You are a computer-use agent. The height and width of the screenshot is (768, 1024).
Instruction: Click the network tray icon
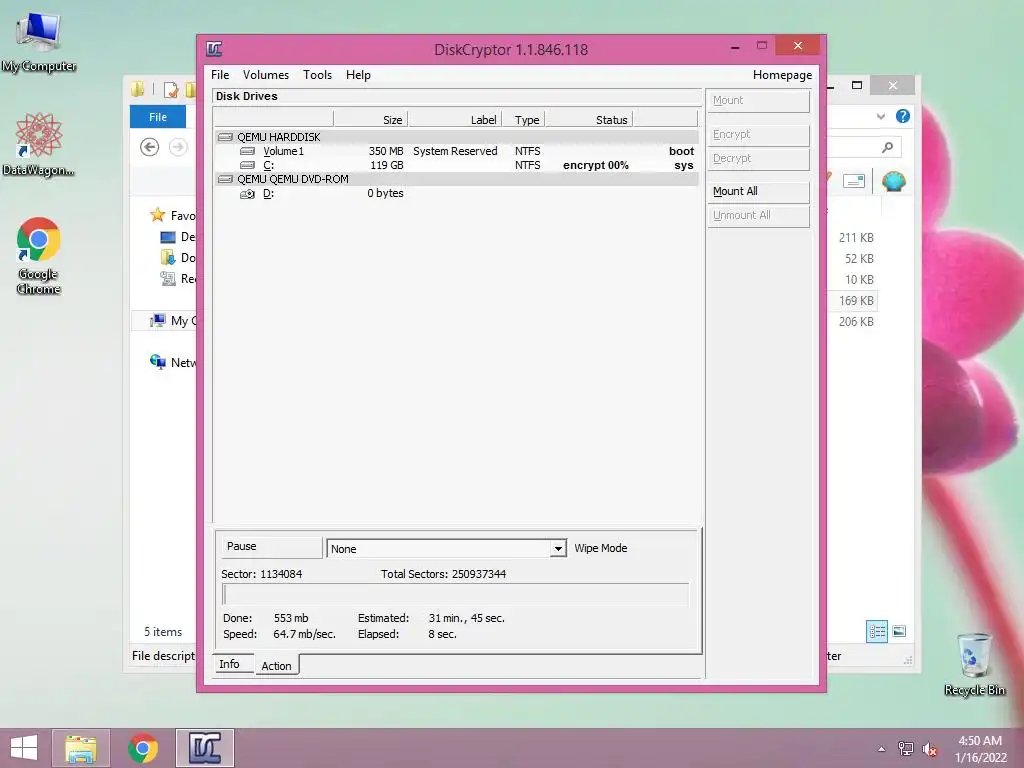point(905,748)
